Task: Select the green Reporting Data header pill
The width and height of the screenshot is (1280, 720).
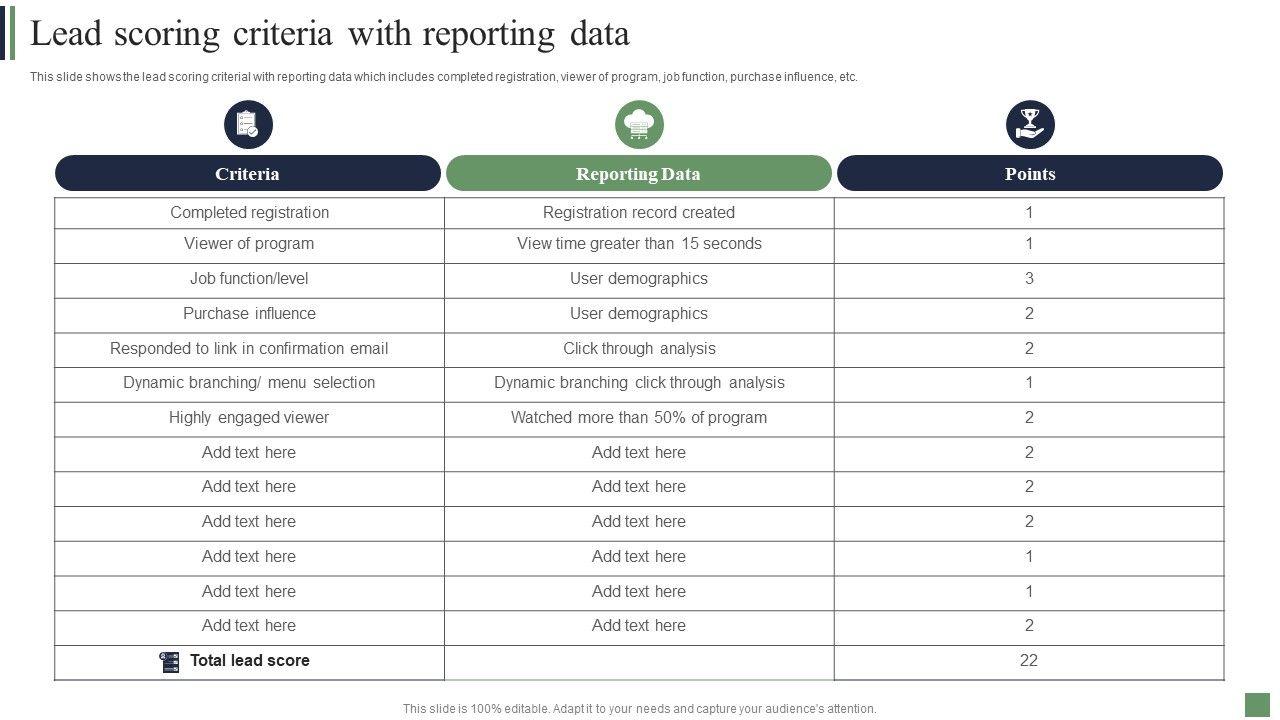Action: 638,173
